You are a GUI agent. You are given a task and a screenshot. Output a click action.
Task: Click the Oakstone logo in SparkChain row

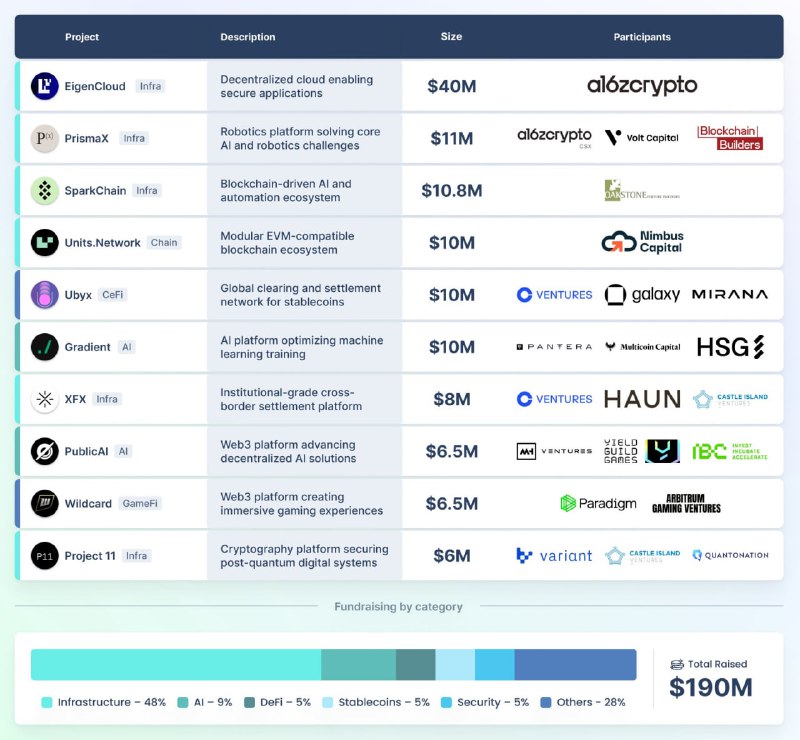point(642,190)
